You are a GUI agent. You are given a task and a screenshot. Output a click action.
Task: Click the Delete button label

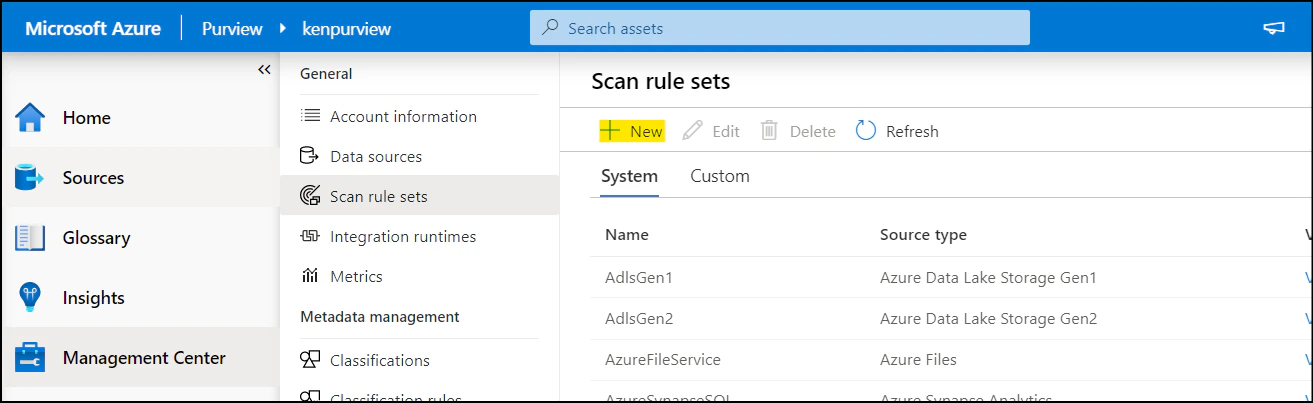pos(812,131)
